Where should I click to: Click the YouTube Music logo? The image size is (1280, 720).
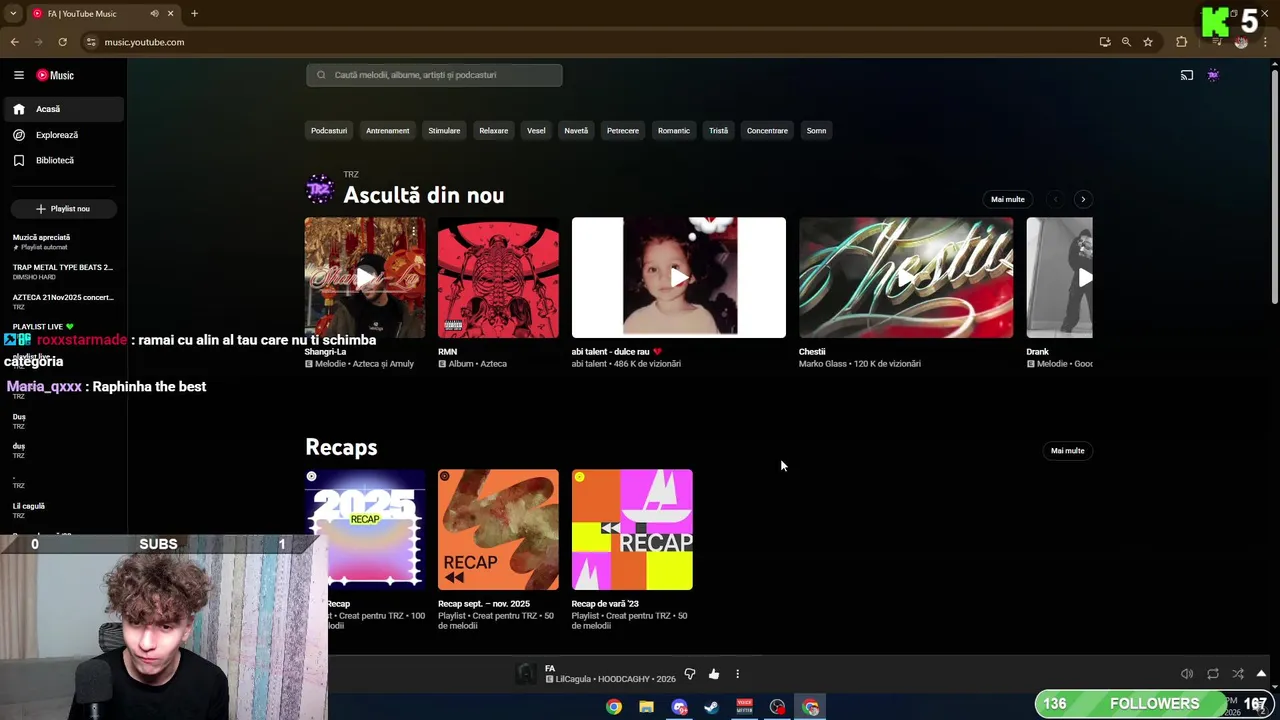coord(55,75)
